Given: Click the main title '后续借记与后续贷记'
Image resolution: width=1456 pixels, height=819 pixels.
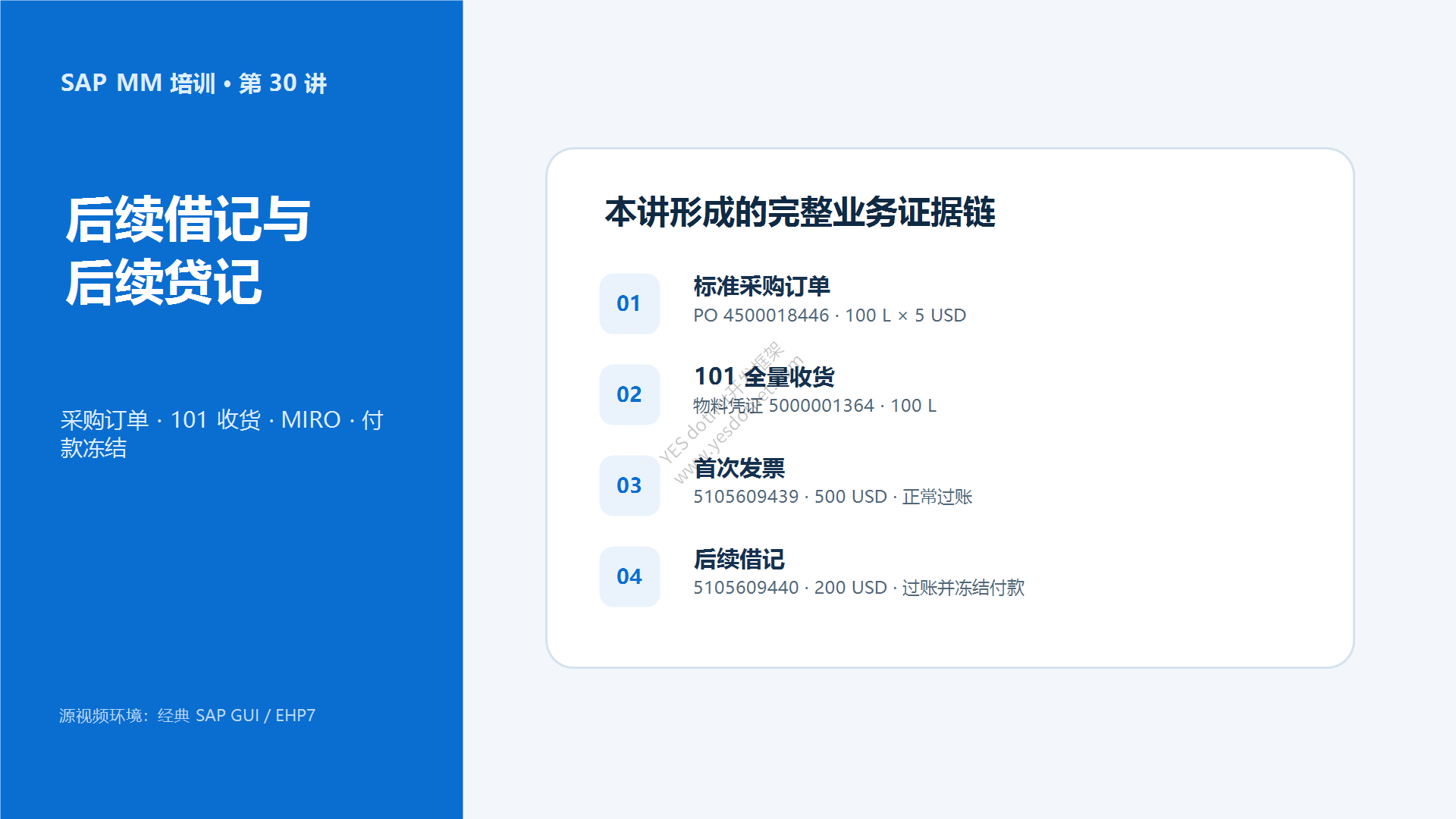Looking at the screenshot, I should [x=188, y=251].
